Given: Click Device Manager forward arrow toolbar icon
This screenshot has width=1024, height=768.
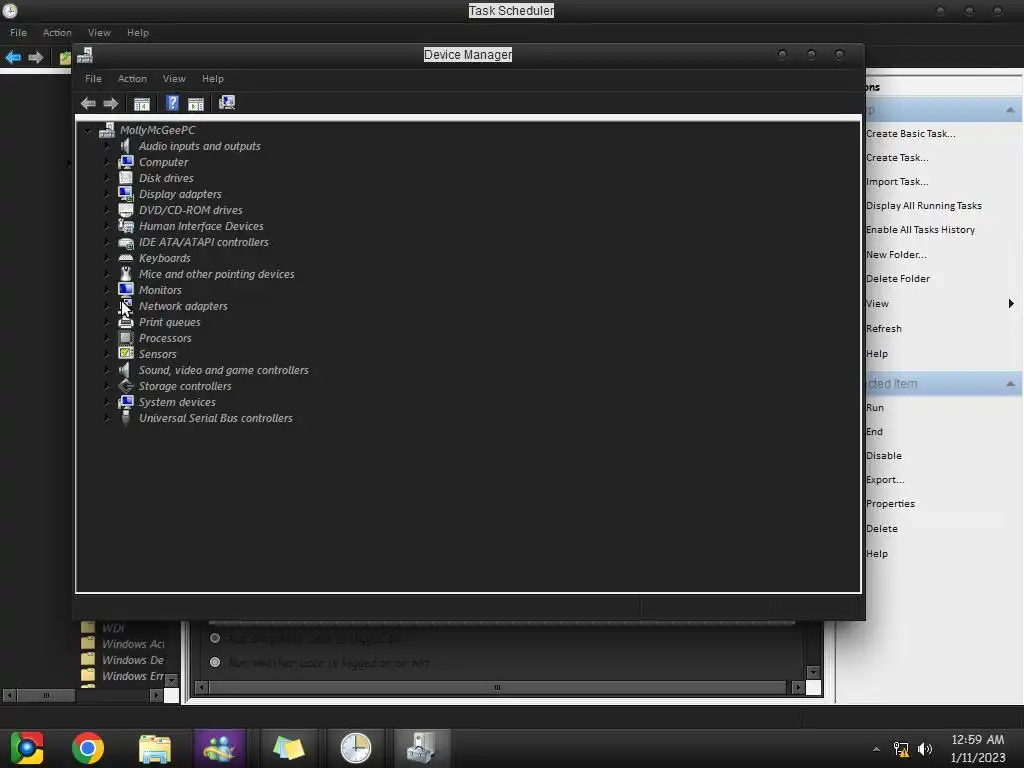Looking at the screenshot, I should [x=111, y=103].
